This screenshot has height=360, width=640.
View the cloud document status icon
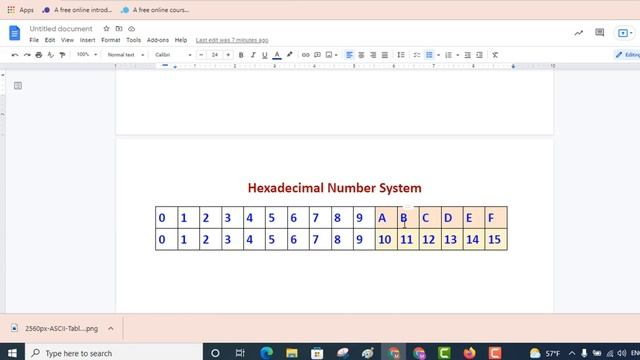coord(131,29)
